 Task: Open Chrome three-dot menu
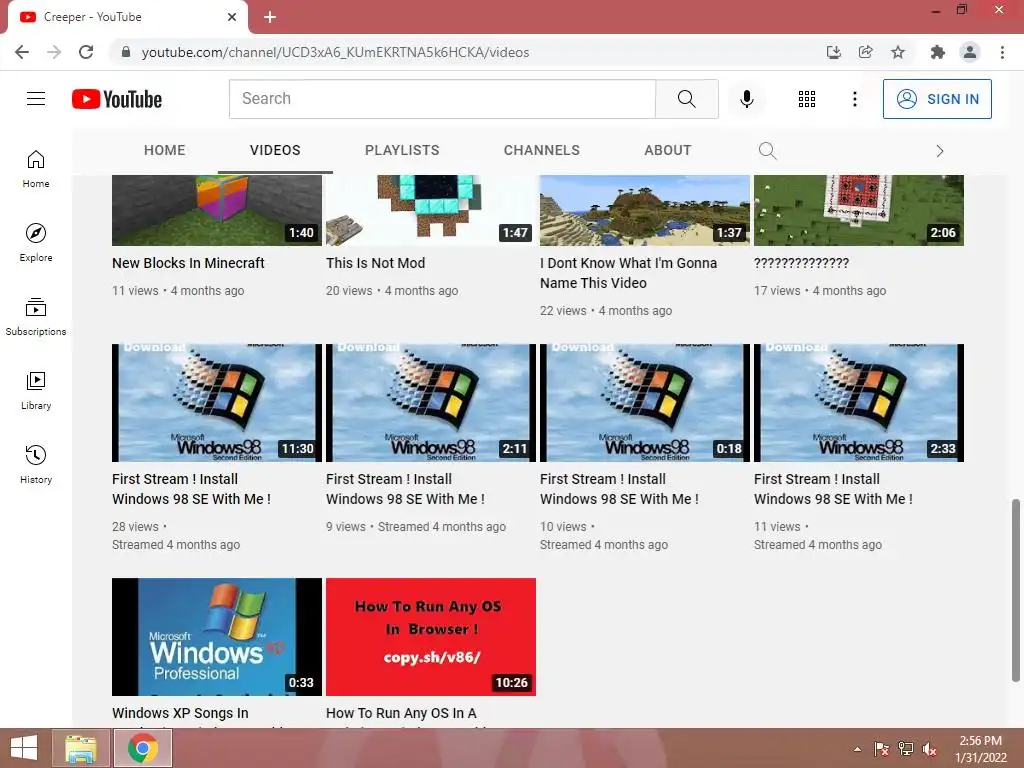1002,52
